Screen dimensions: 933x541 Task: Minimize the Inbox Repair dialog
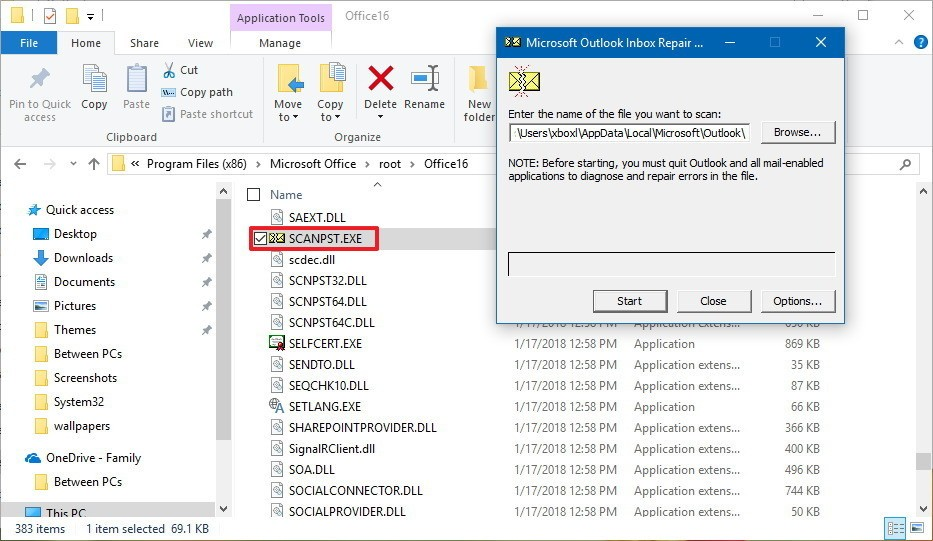pyautogui.click(x=730, y=43)
